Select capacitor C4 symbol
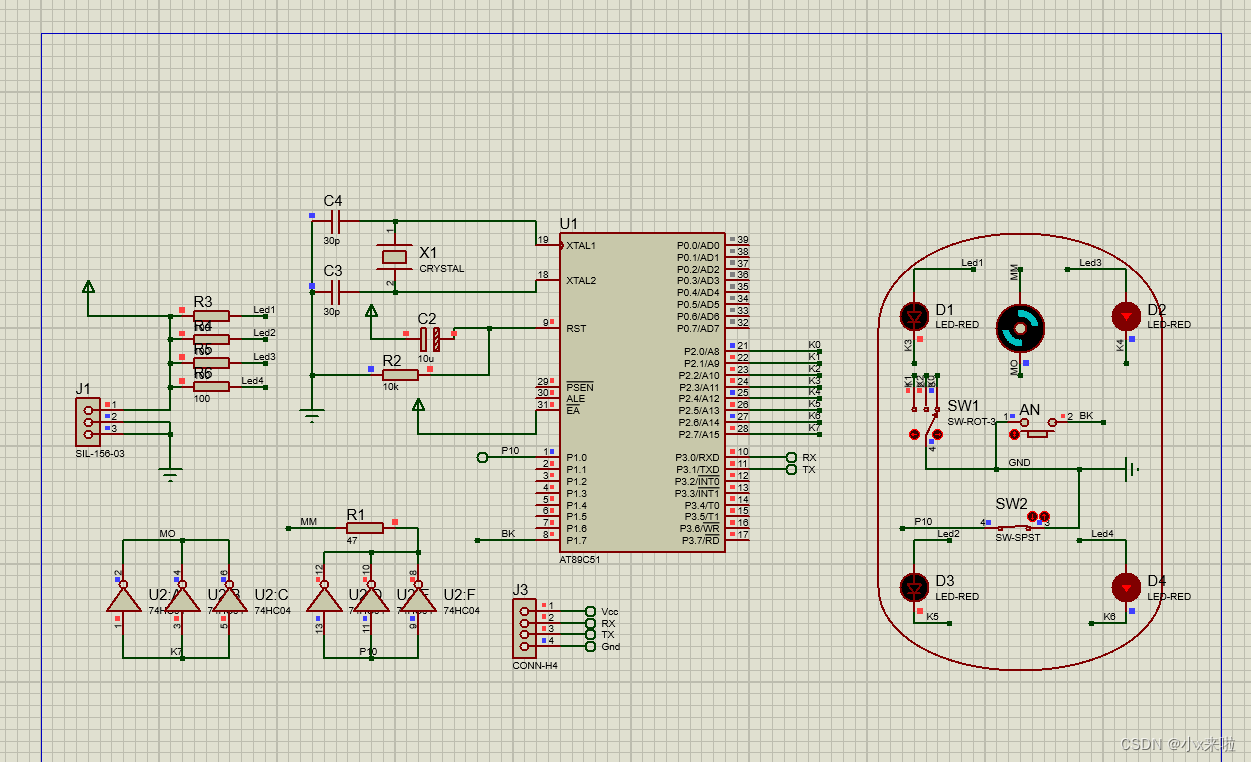Screen dimensions: 1251x762 335,221
